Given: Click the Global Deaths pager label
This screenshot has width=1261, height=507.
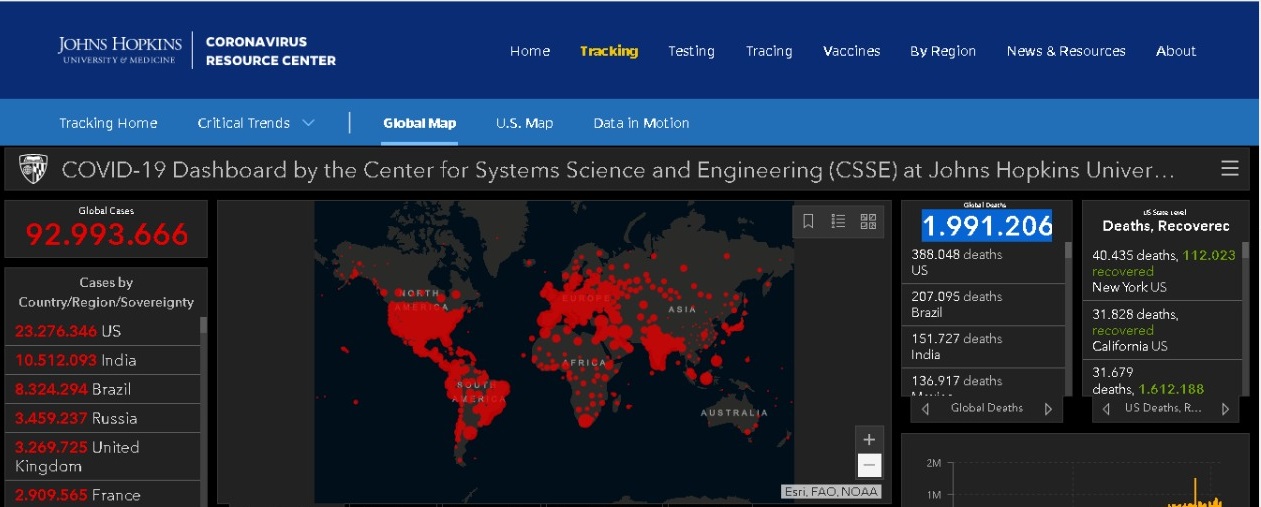Looking at the screenshot, I should point(987,408).
